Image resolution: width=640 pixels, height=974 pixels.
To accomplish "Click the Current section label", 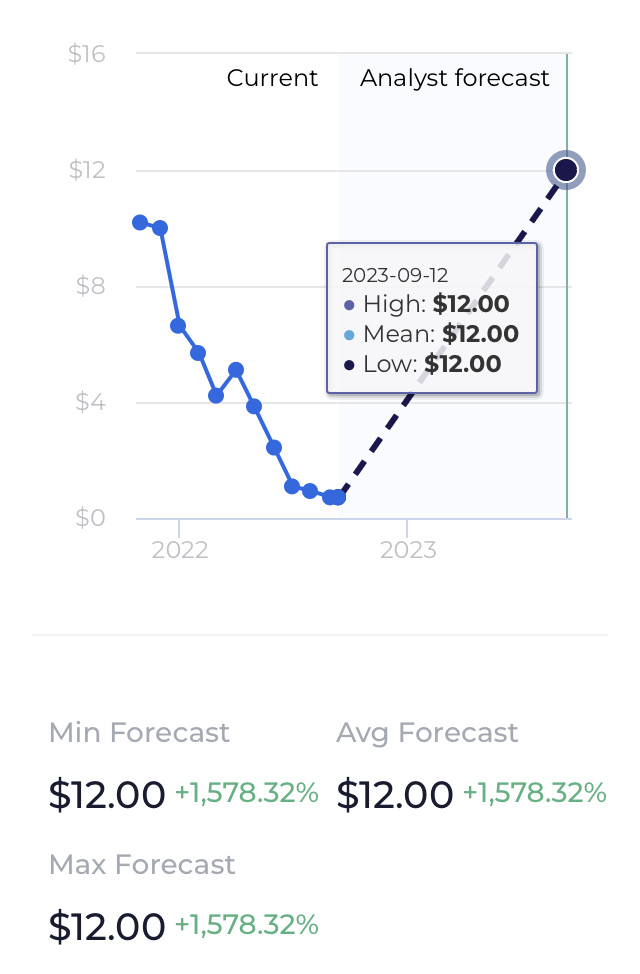I will 272,78.
